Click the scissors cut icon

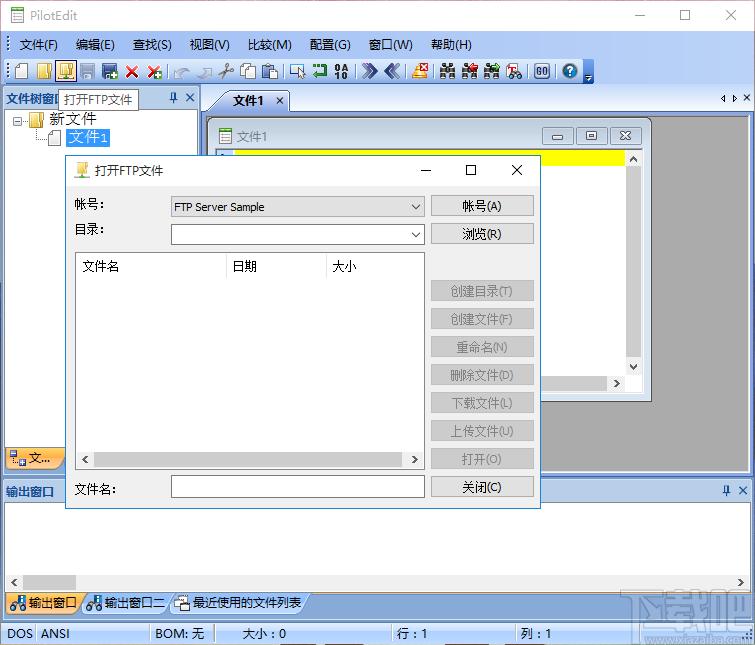coord(226,71)
